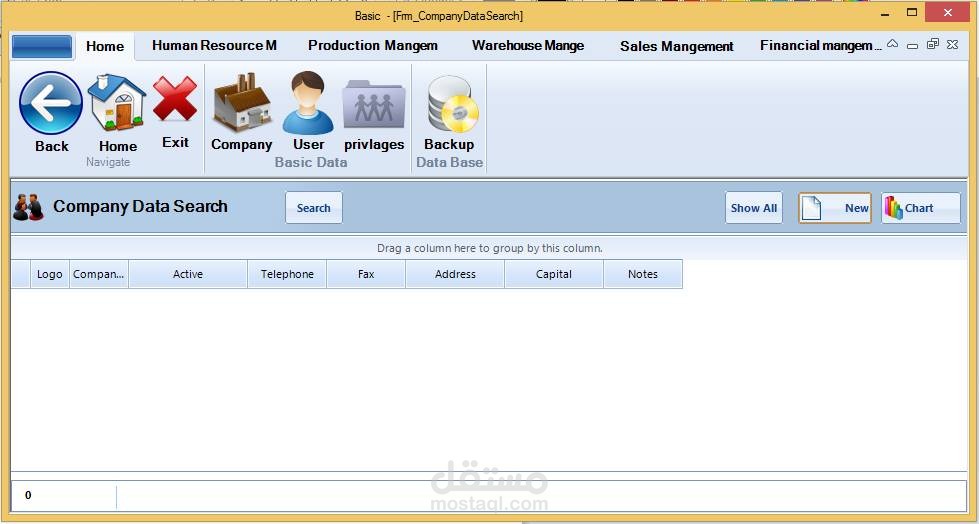Maximize the Basic application window
This screenshot has height=524, width=979.
click(x=912, y=13)
